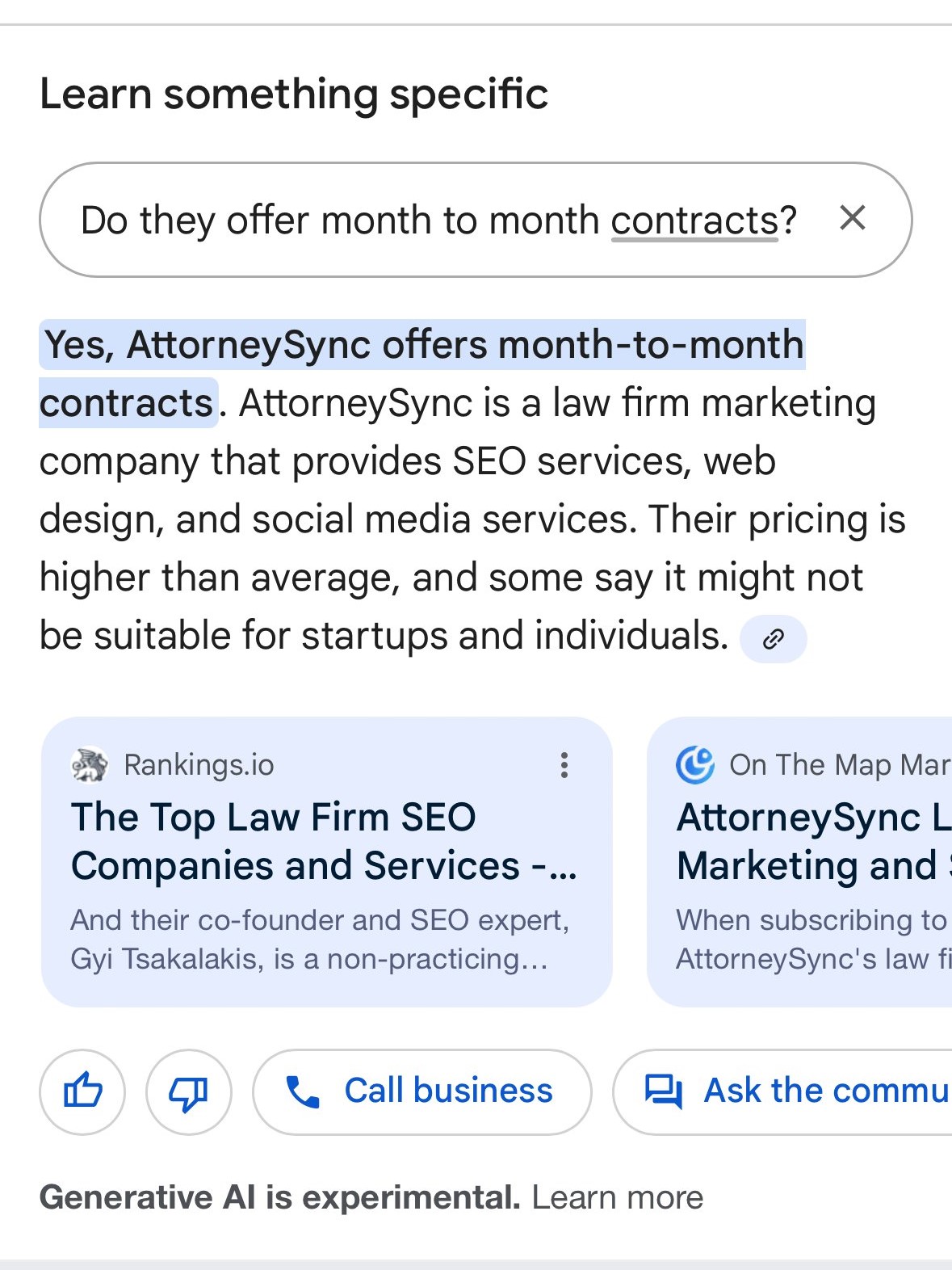Tap the phone icon in Call business
This screenshot has height=1270, width=952.
click(x=303, y=1091)
